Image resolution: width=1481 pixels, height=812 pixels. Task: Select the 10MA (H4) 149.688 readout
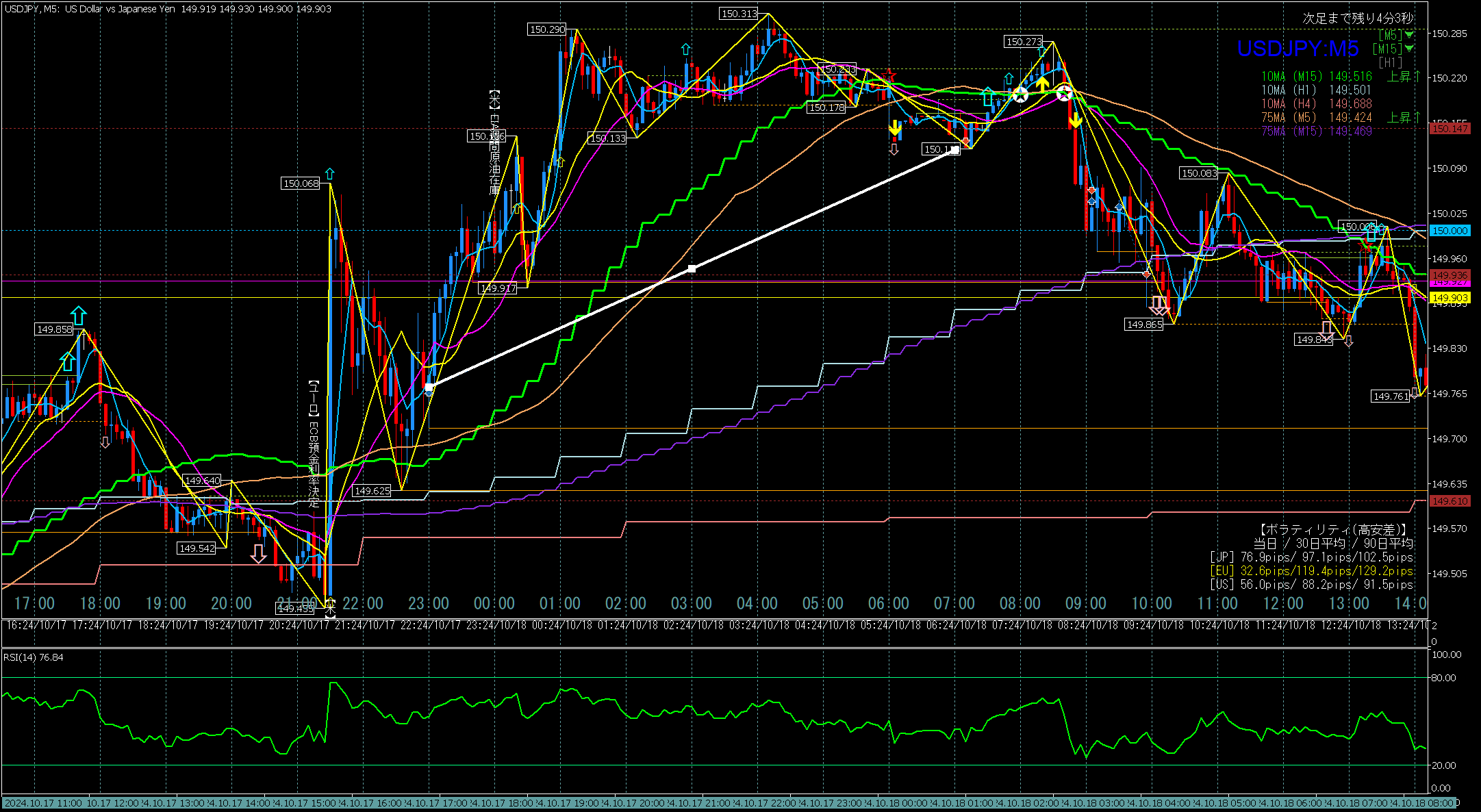[1317, 104]
